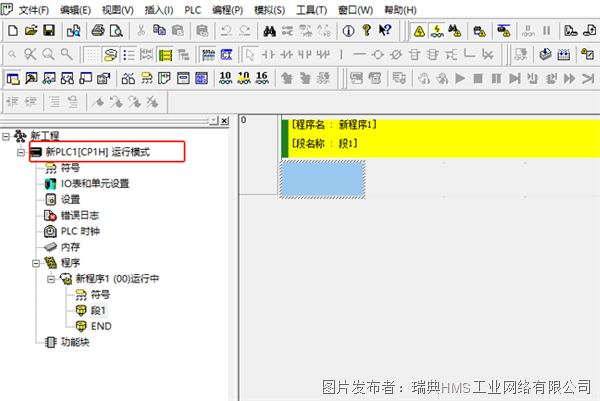Close the project workspace panel
Screen dimensions: 600x401
(225, 121)
